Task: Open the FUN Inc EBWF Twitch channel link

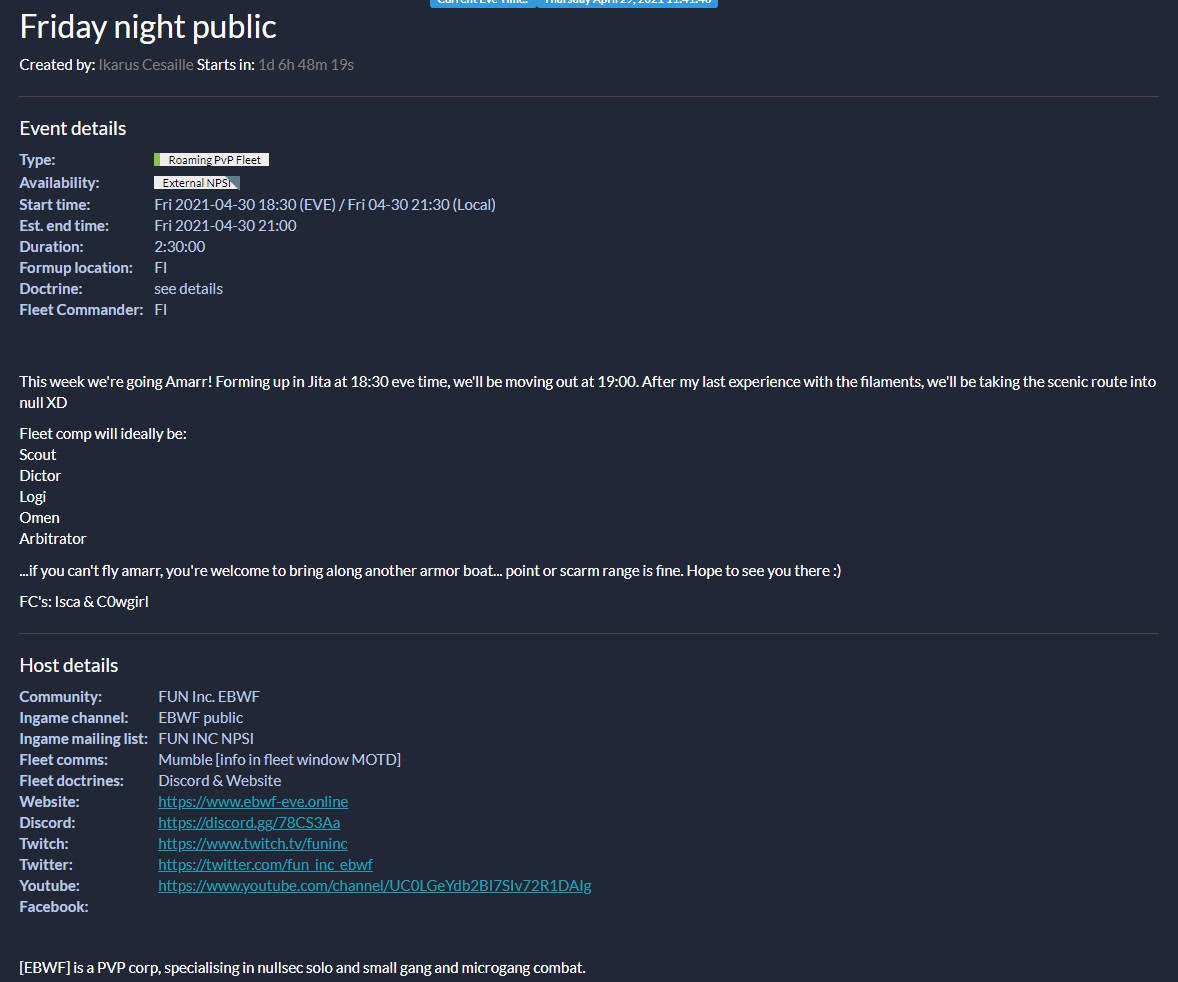Action: [252, 843]
